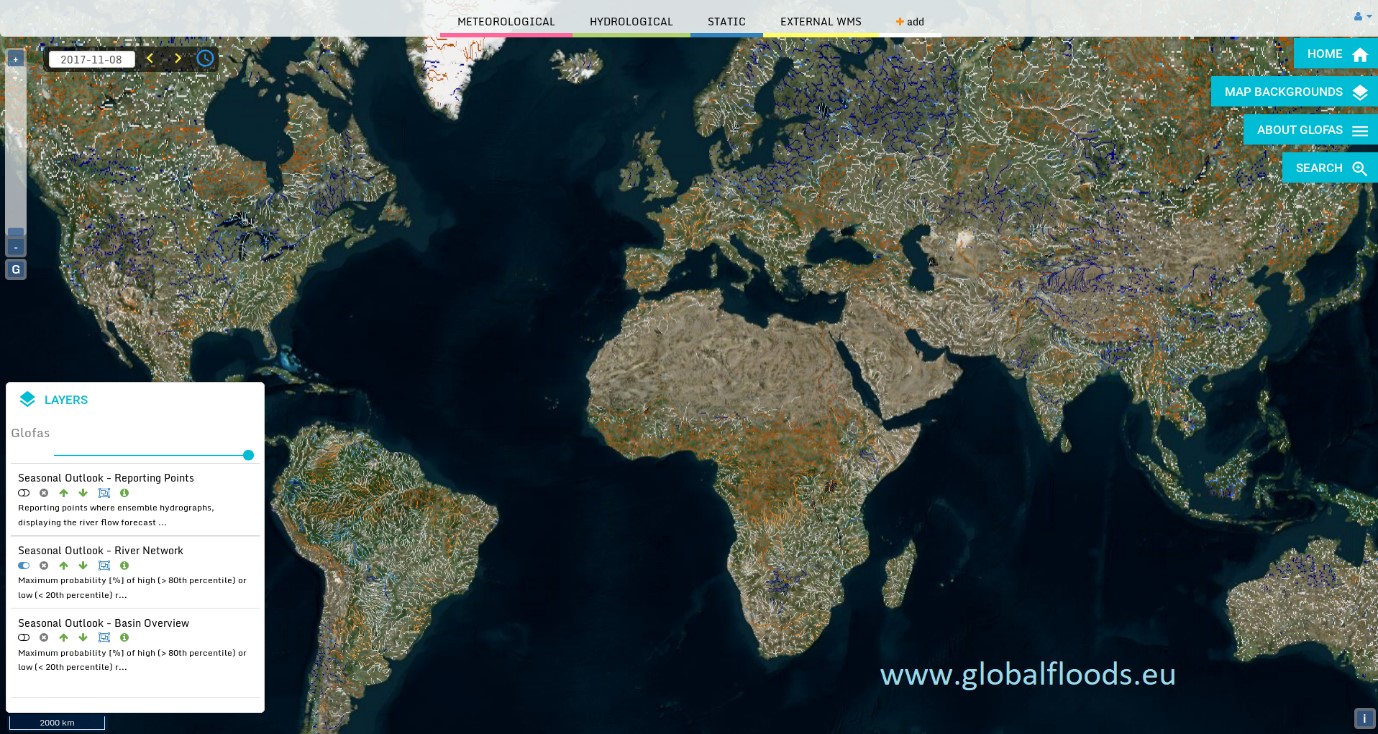Click the clock icon beside the date
The image size is (1378, 734).
(x=205, y=58)
